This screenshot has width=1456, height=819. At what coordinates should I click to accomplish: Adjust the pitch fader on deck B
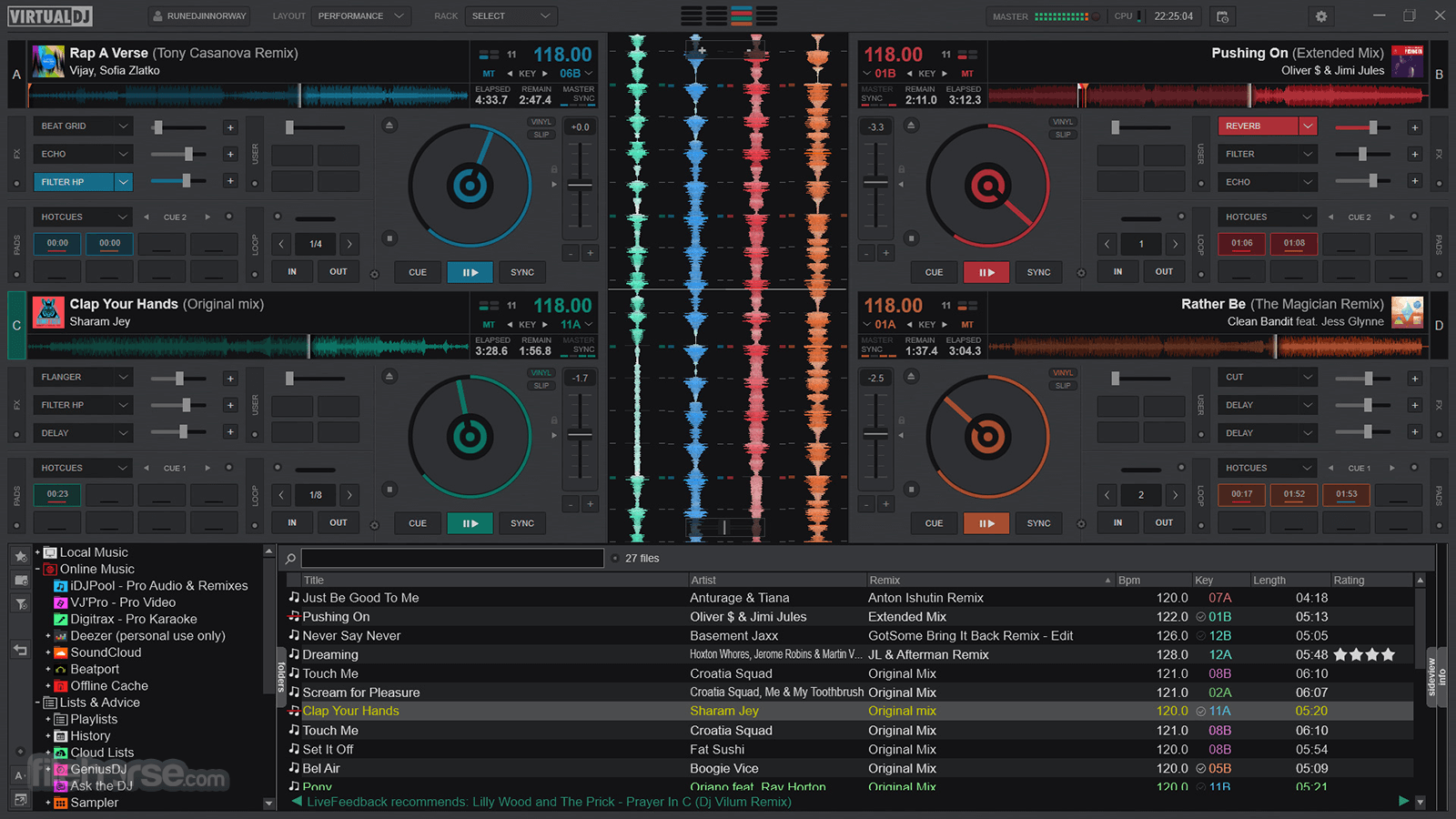[875, 182]
